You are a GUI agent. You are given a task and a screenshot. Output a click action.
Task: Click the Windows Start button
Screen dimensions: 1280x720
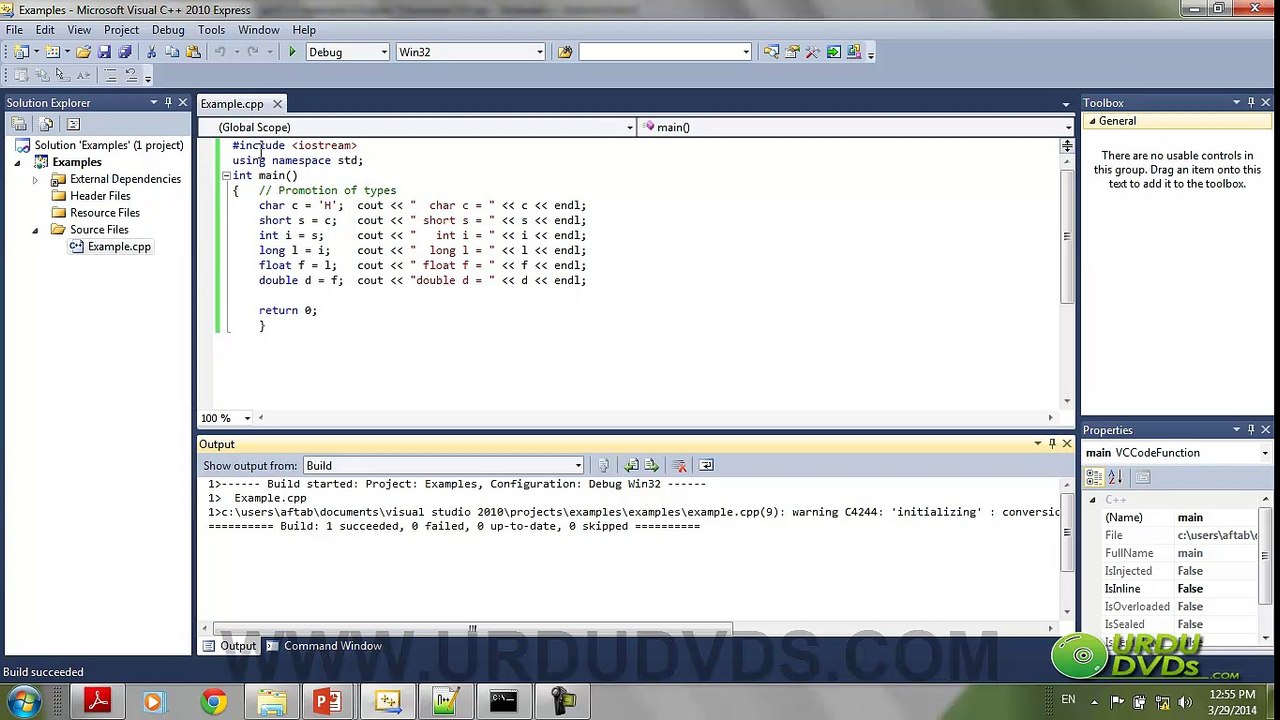24,701
